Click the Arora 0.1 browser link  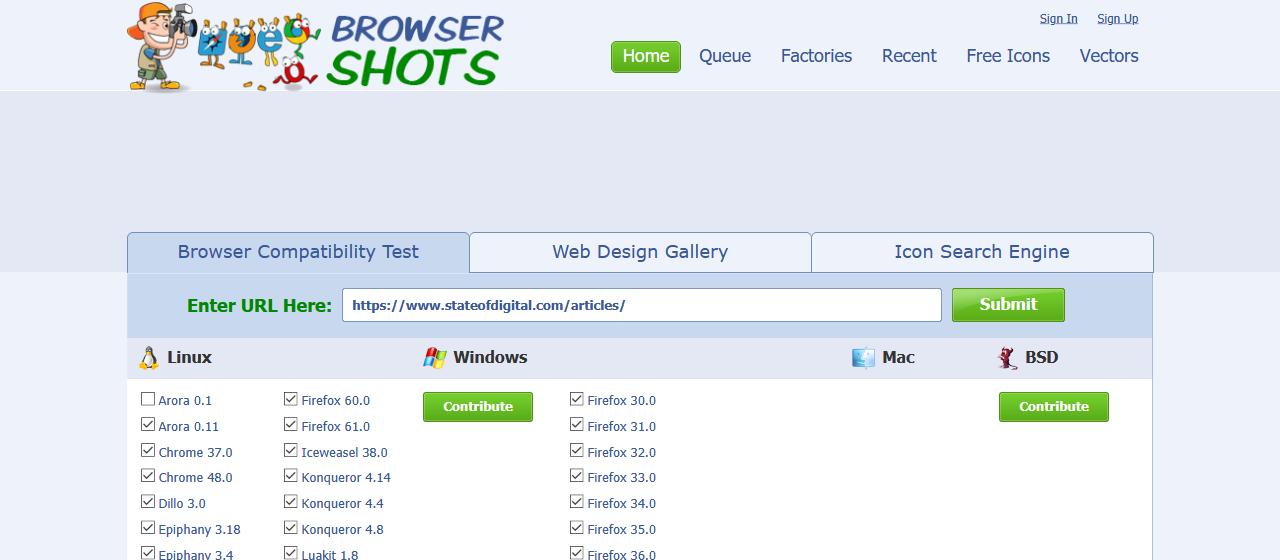[185, 401]
